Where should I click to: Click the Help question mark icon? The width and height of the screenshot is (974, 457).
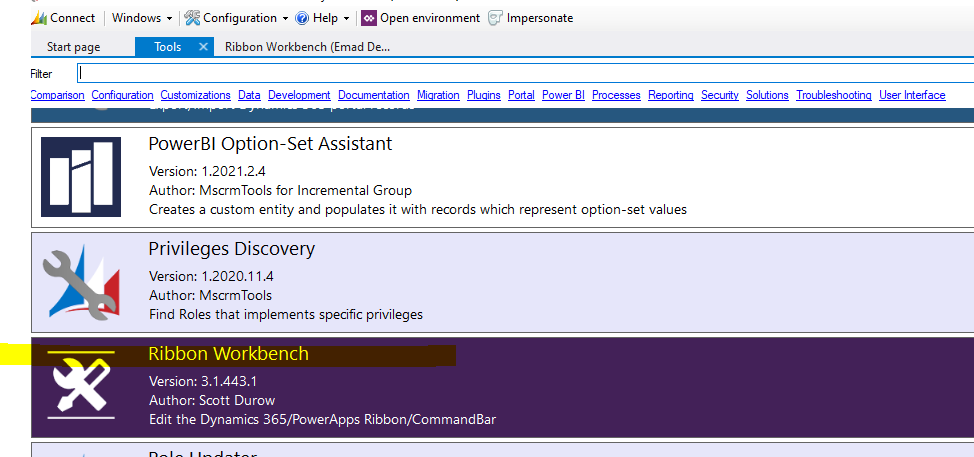tap(303, 18)
